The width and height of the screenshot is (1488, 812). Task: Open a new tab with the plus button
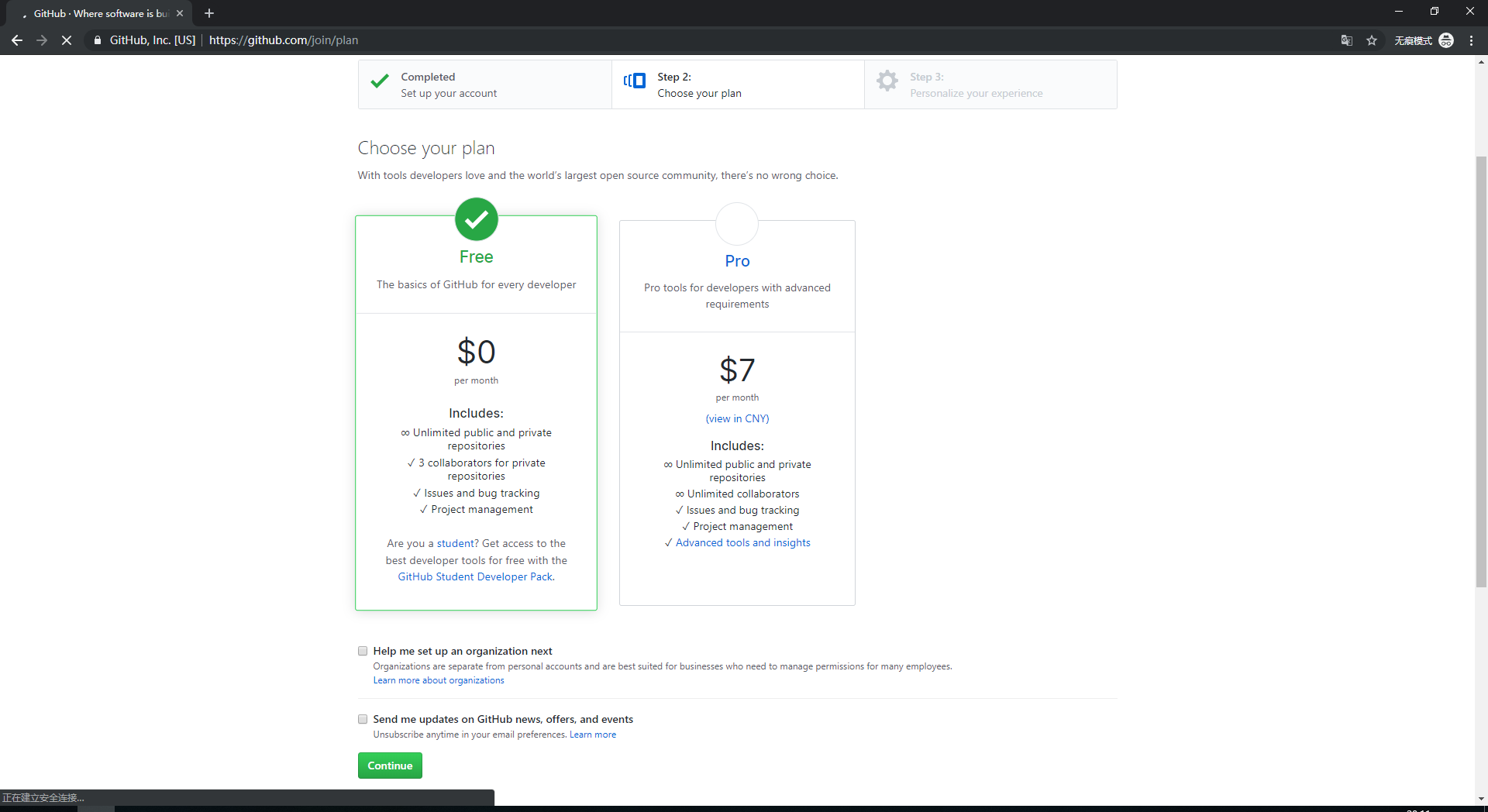209,13
